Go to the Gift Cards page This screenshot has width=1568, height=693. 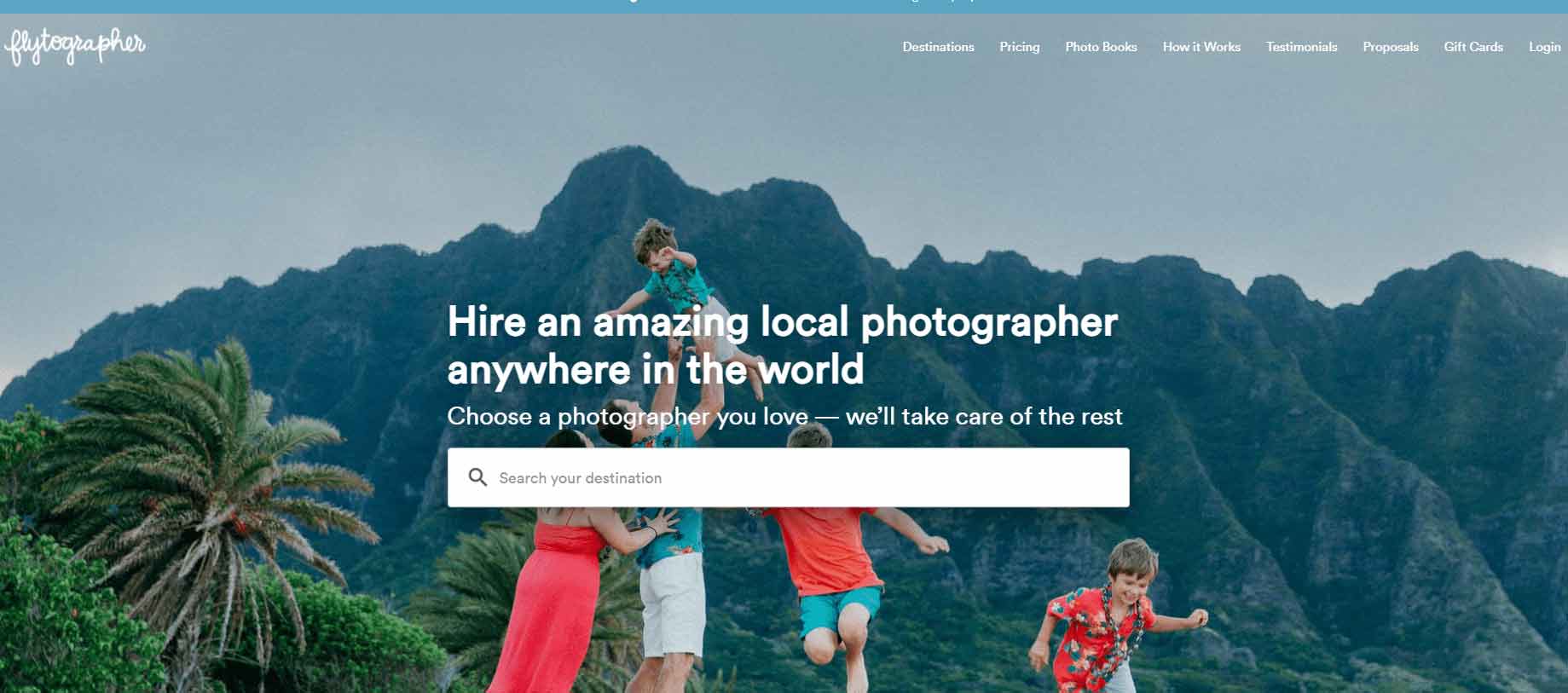[x=1473, y=47]
